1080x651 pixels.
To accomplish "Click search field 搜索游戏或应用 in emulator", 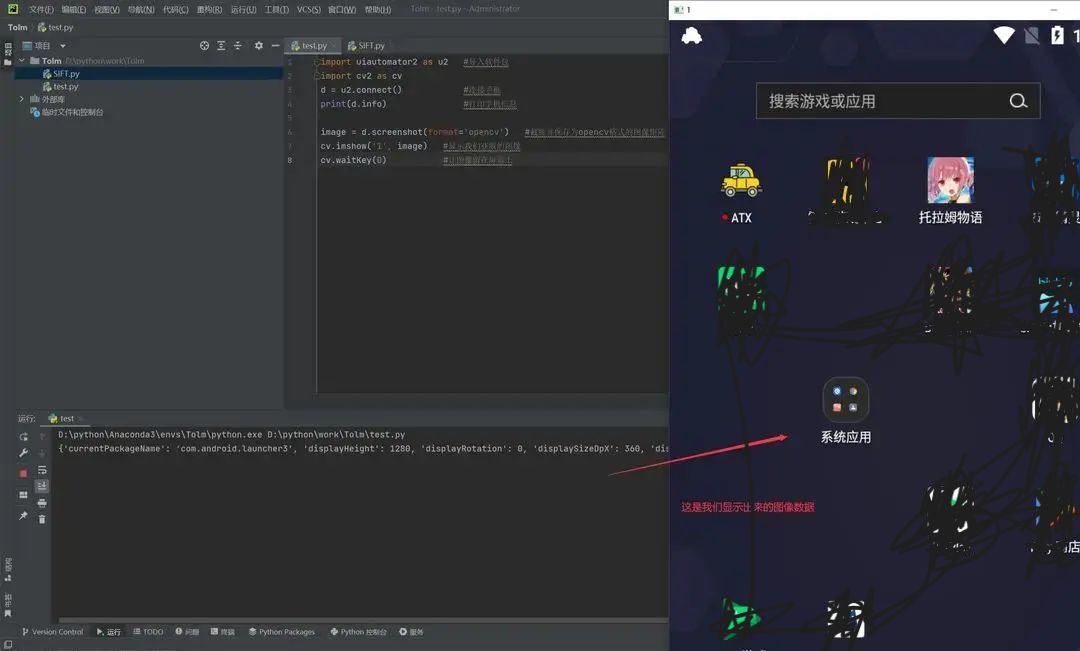I will point(897,101).
